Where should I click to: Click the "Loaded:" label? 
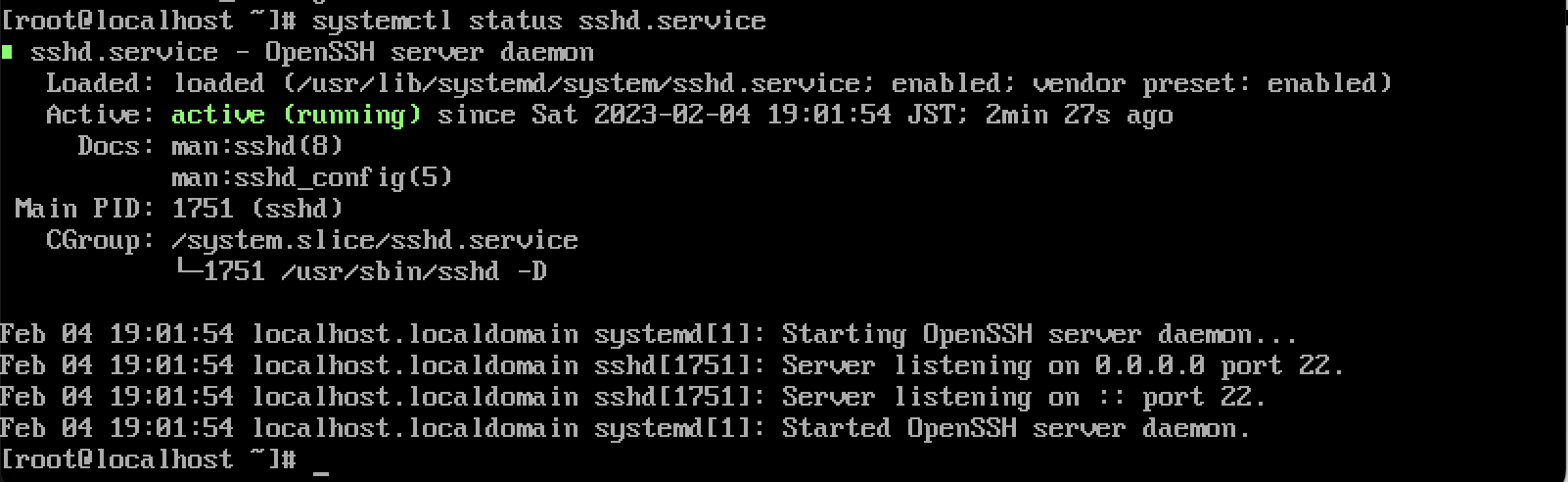[100, 84]
